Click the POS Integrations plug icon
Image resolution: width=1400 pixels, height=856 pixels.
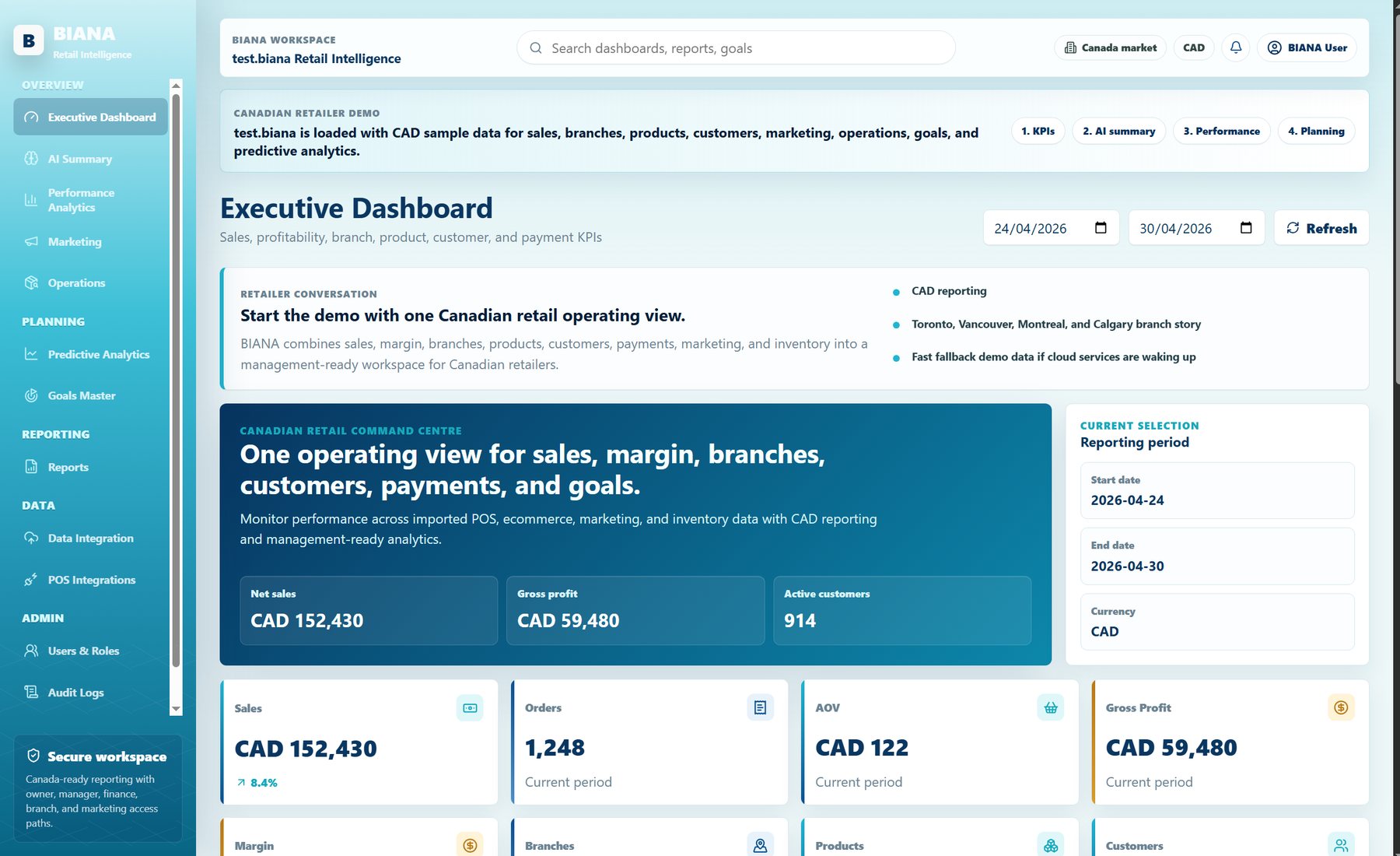(x=31, y=580)
